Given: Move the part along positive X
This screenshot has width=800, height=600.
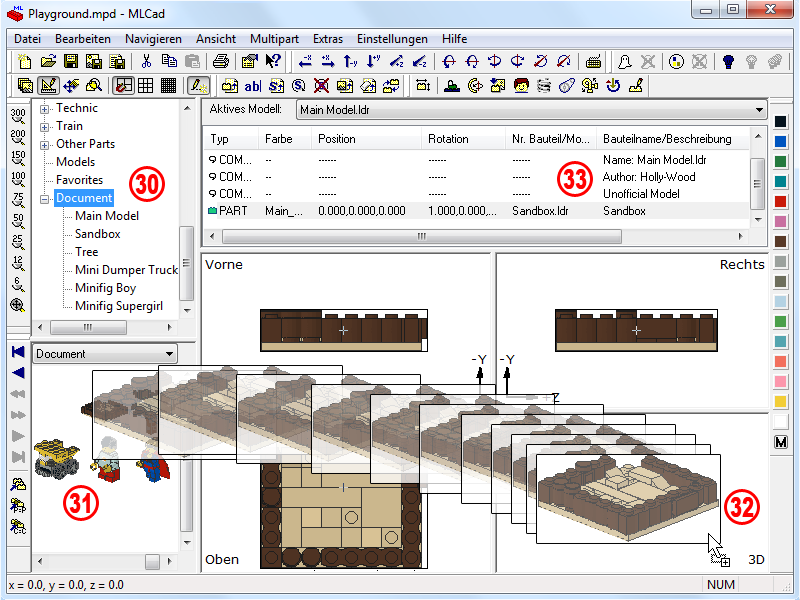Looking at the screenshot, I should [328, 62].
